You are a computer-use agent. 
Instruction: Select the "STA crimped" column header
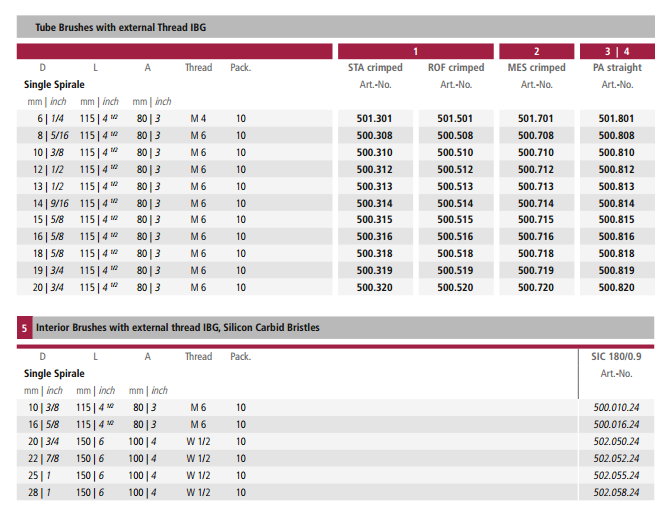(375, 68)
